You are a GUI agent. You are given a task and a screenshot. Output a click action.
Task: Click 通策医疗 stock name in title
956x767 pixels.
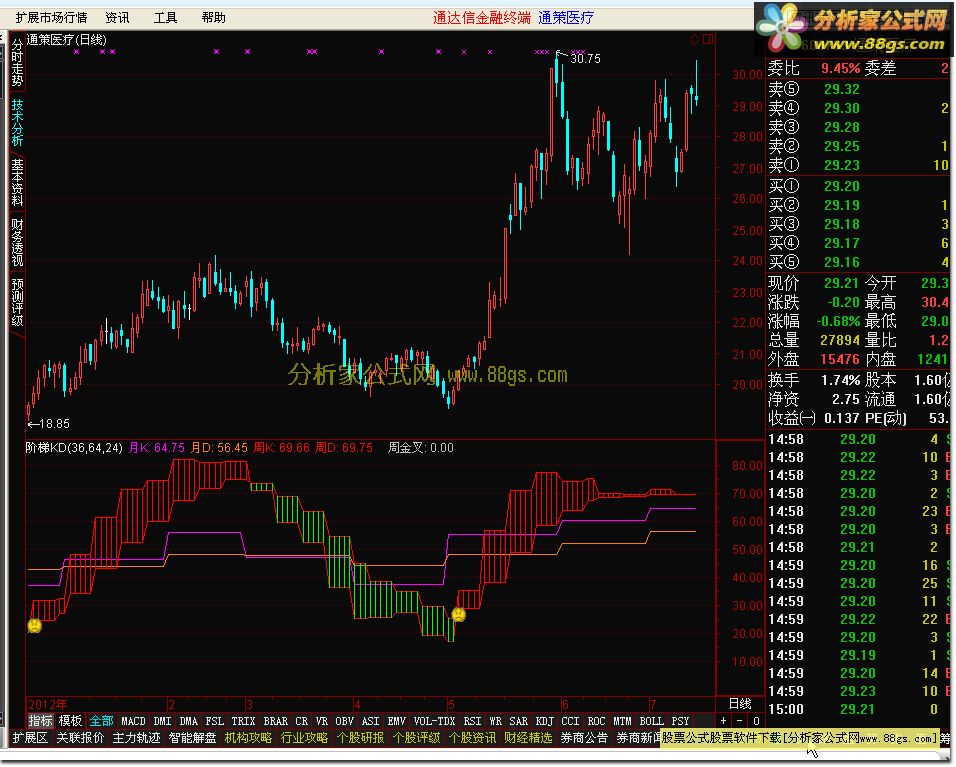point(566,18)
